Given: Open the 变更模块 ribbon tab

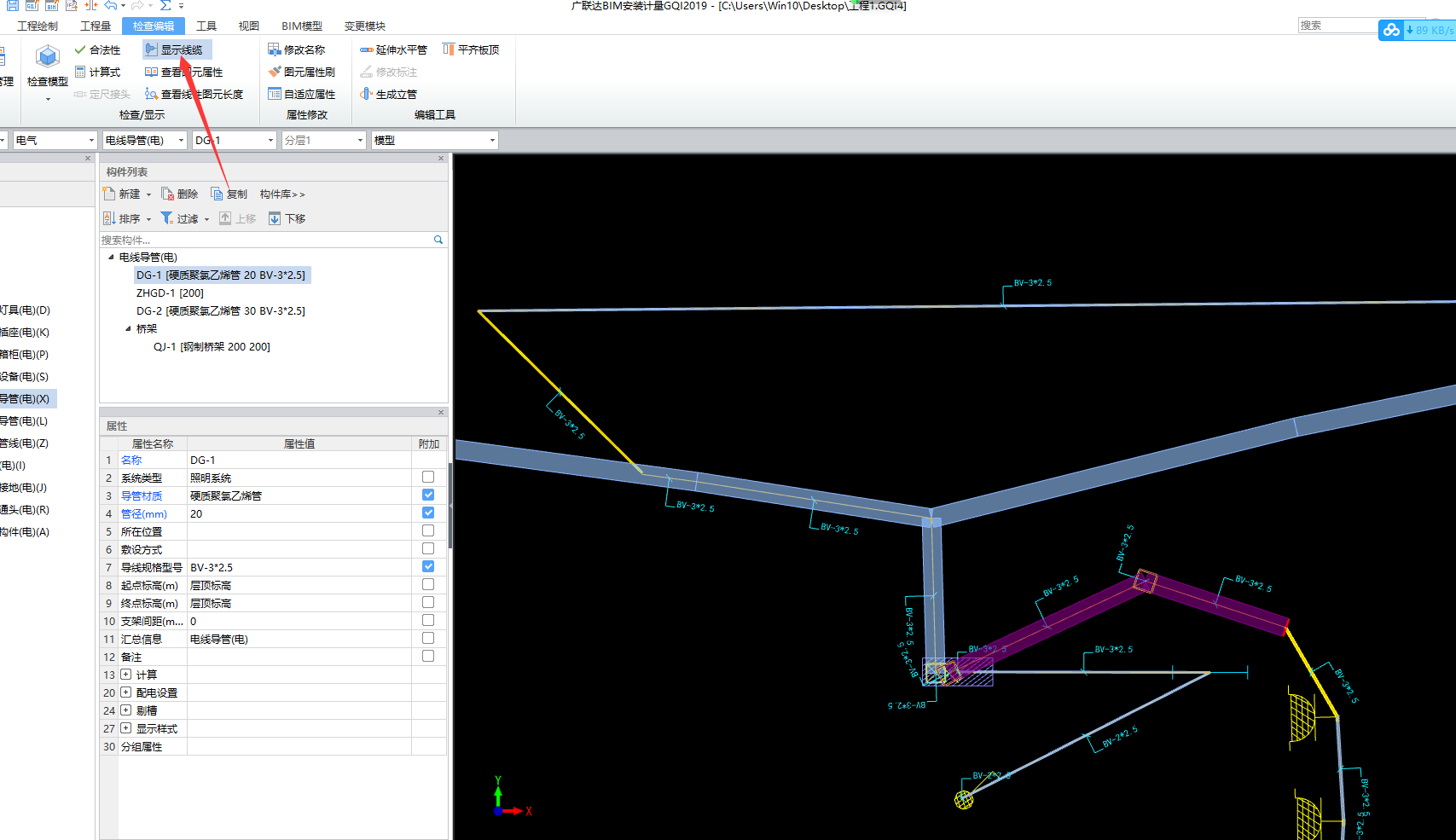Looking at the screenshot, I should (365, 26).
